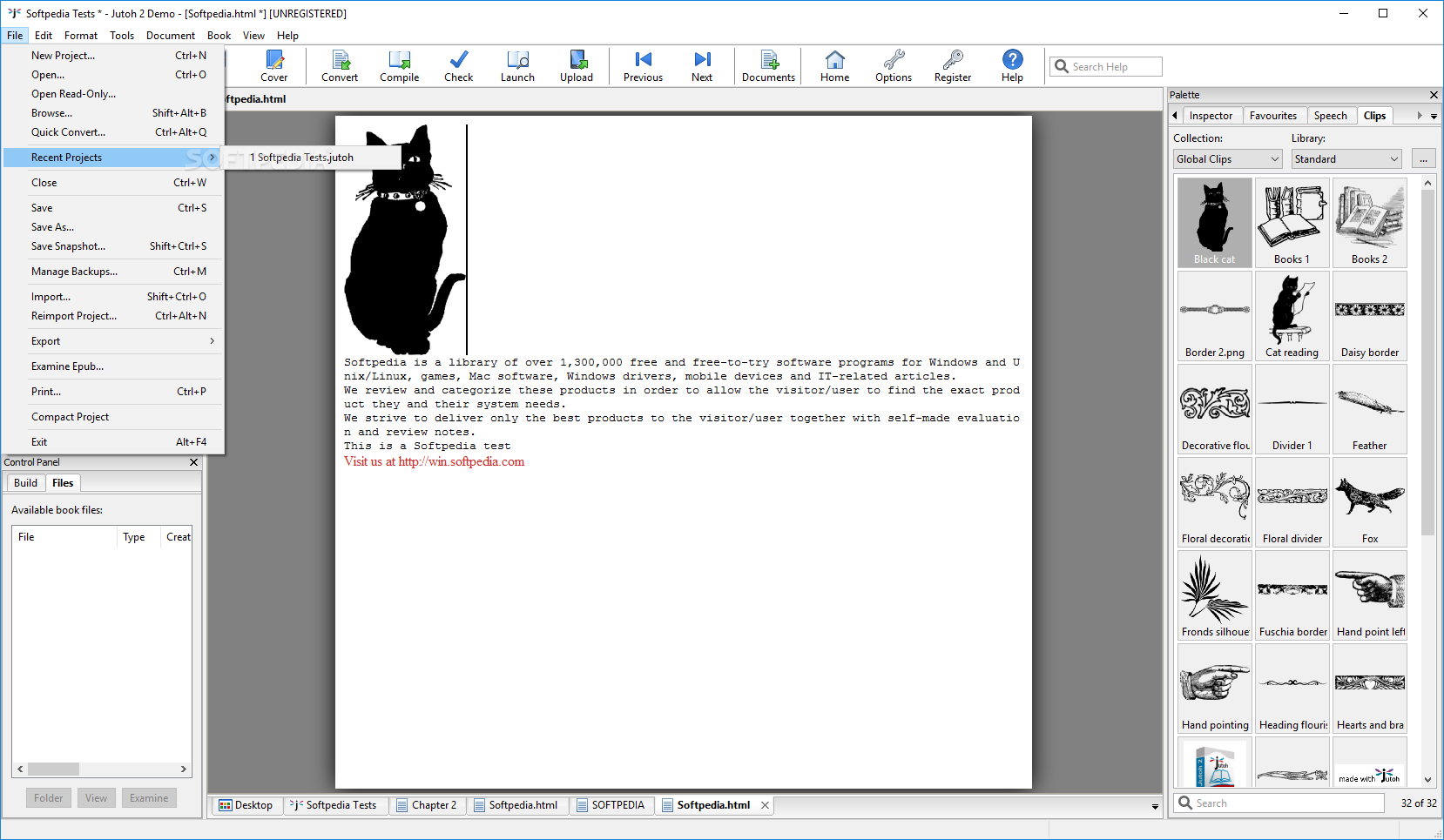
Task: Click the Compile toolbar icon
Action: [400, 66]
